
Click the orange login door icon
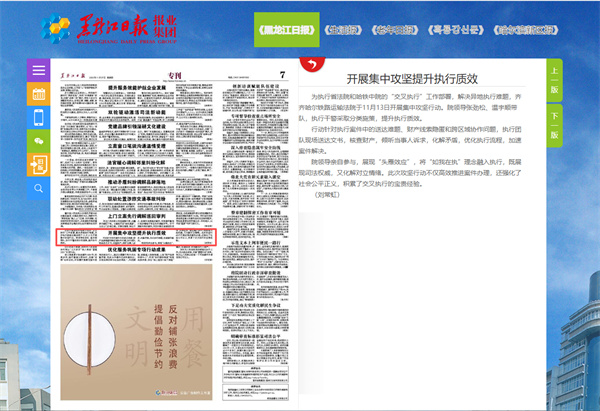click(x=39, y=165)
